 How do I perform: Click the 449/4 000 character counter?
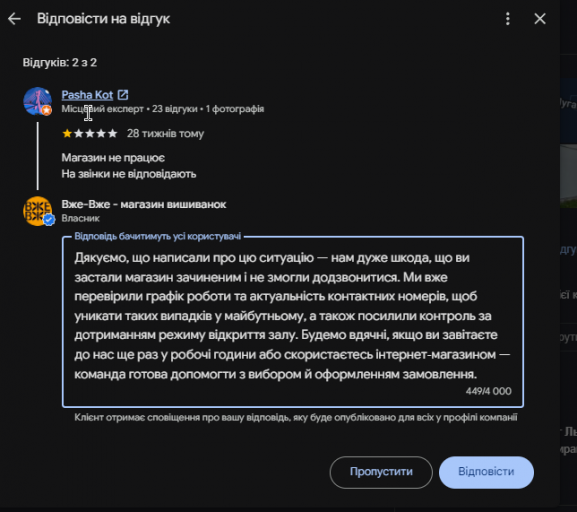[488, 391]
